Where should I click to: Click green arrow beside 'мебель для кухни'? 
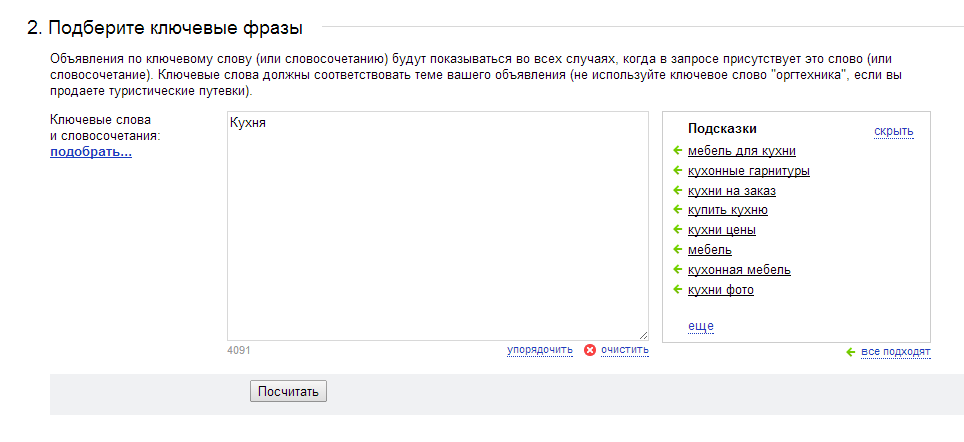[678, 150]
